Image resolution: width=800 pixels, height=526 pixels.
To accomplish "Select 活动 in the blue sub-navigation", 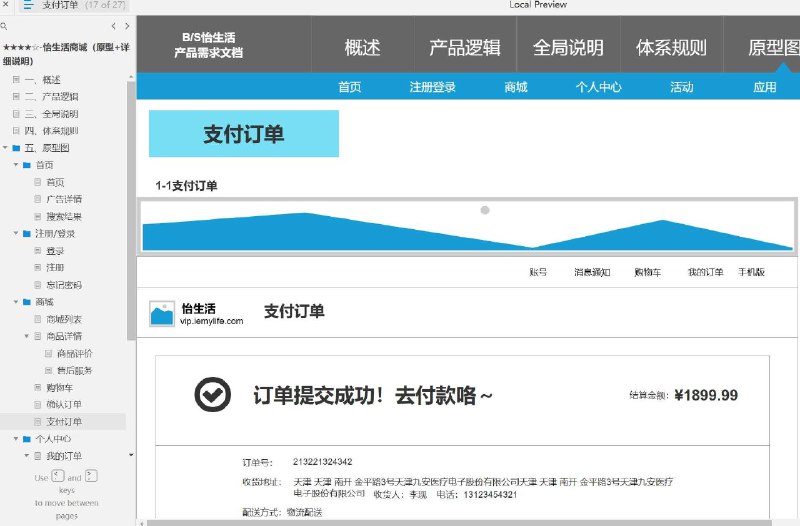I will [x=682, y=87].
